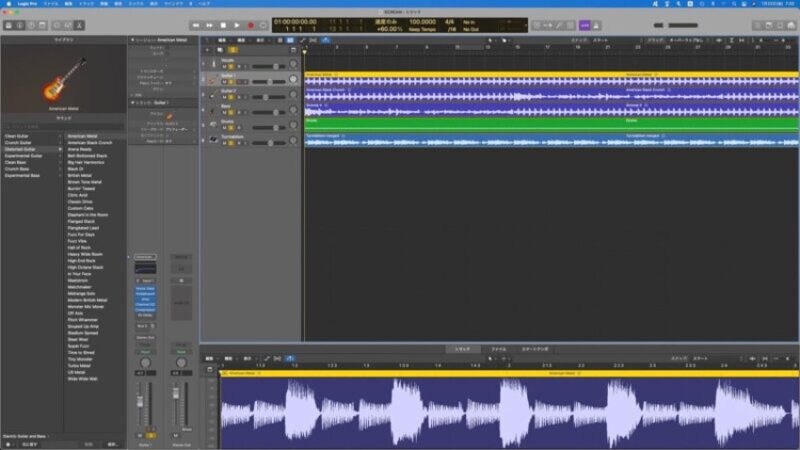Open the Keep Tempo dropdown
Image resolution: width=800 pixels, height=450 pixels.
pos(422,29)
